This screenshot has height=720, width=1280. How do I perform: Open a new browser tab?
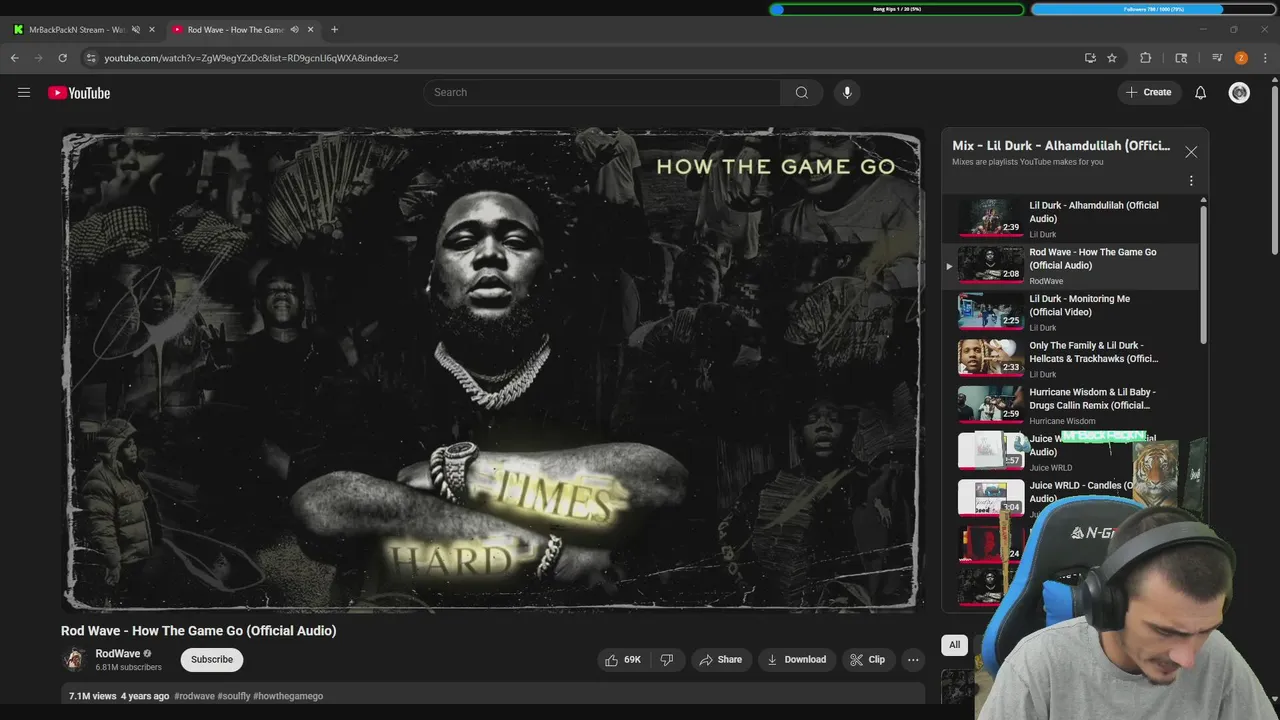[x=334, y=29]
